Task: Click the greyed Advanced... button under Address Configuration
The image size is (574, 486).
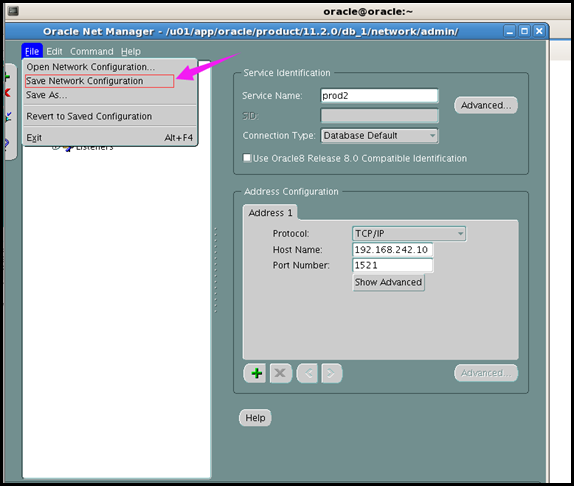Action: pos(486,373)
